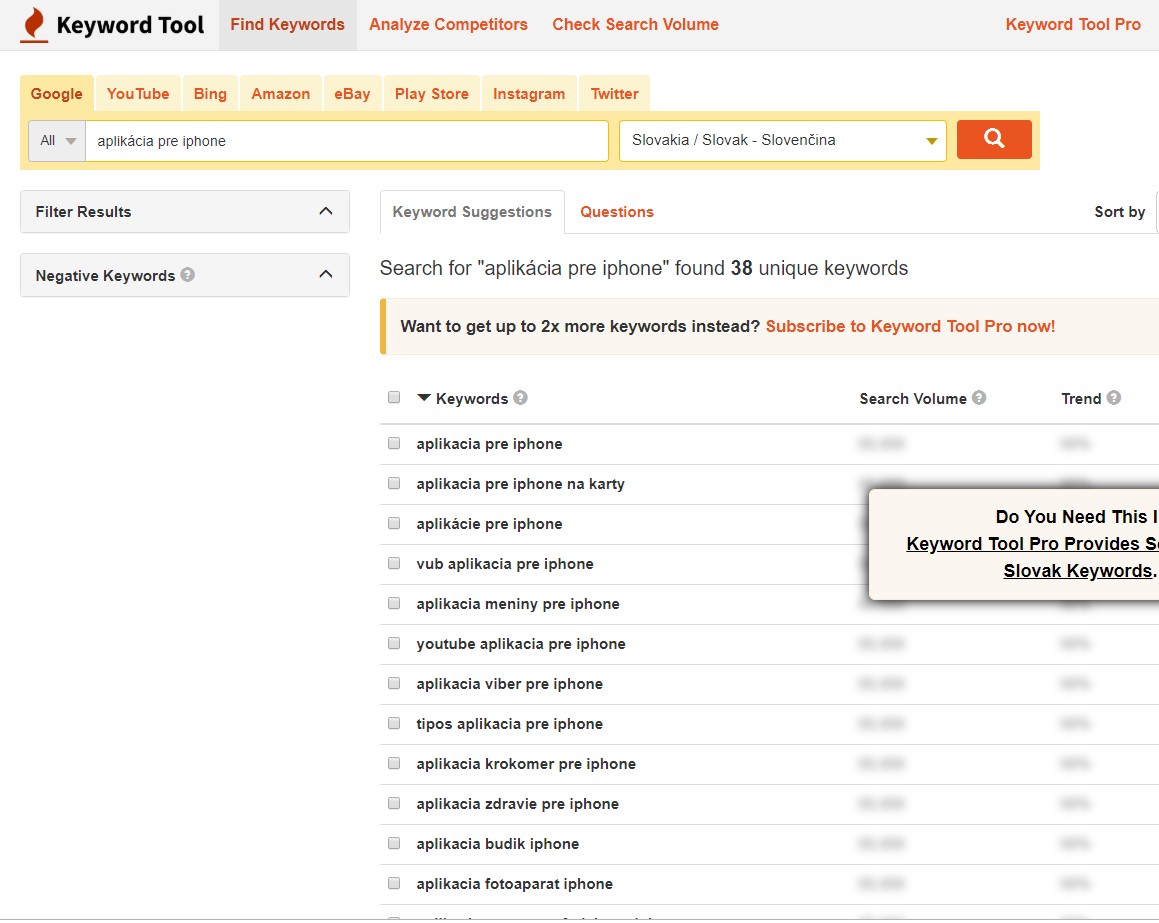This screenshot has height=923, width=1159.
Task: Click keyword 'youtube aplikacia pre iphone'
Action: (x=521, y=644)
